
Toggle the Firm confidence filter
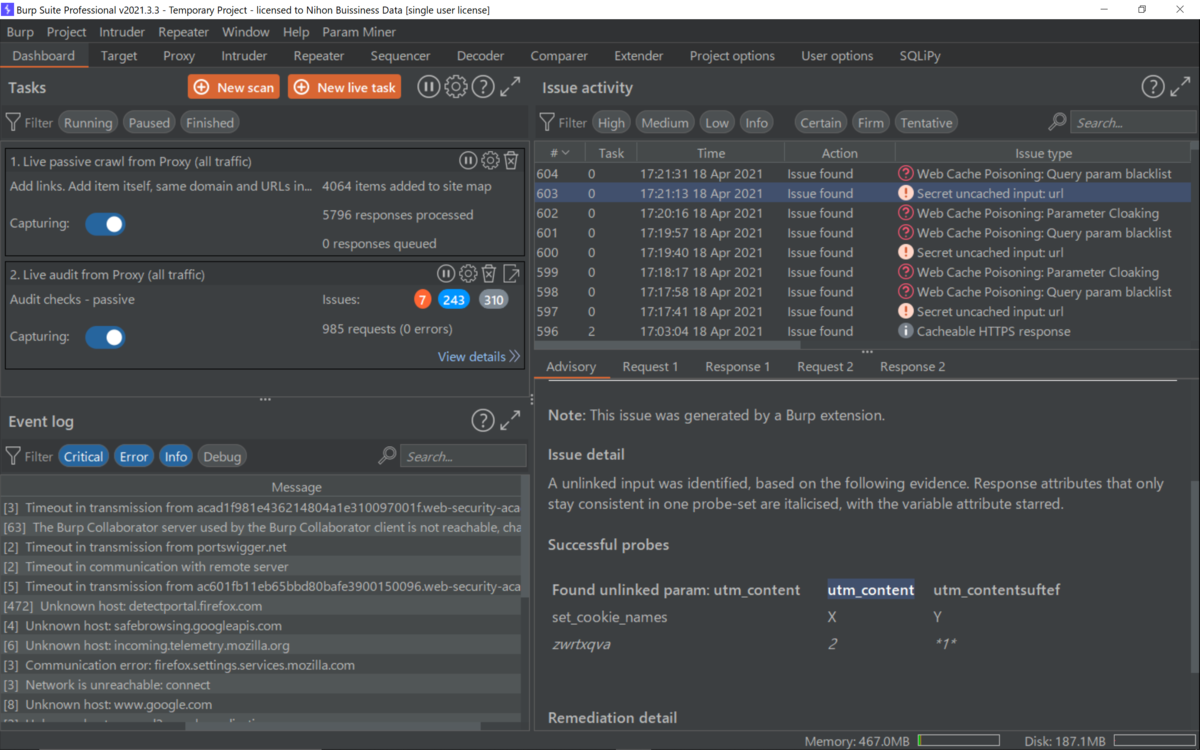coord(871,123)
